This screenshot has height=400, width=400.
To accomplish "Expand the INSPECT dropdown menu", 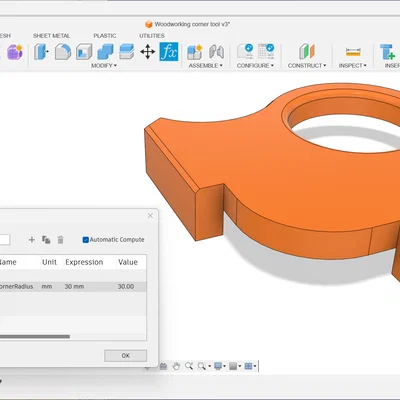I will point(353,66).
